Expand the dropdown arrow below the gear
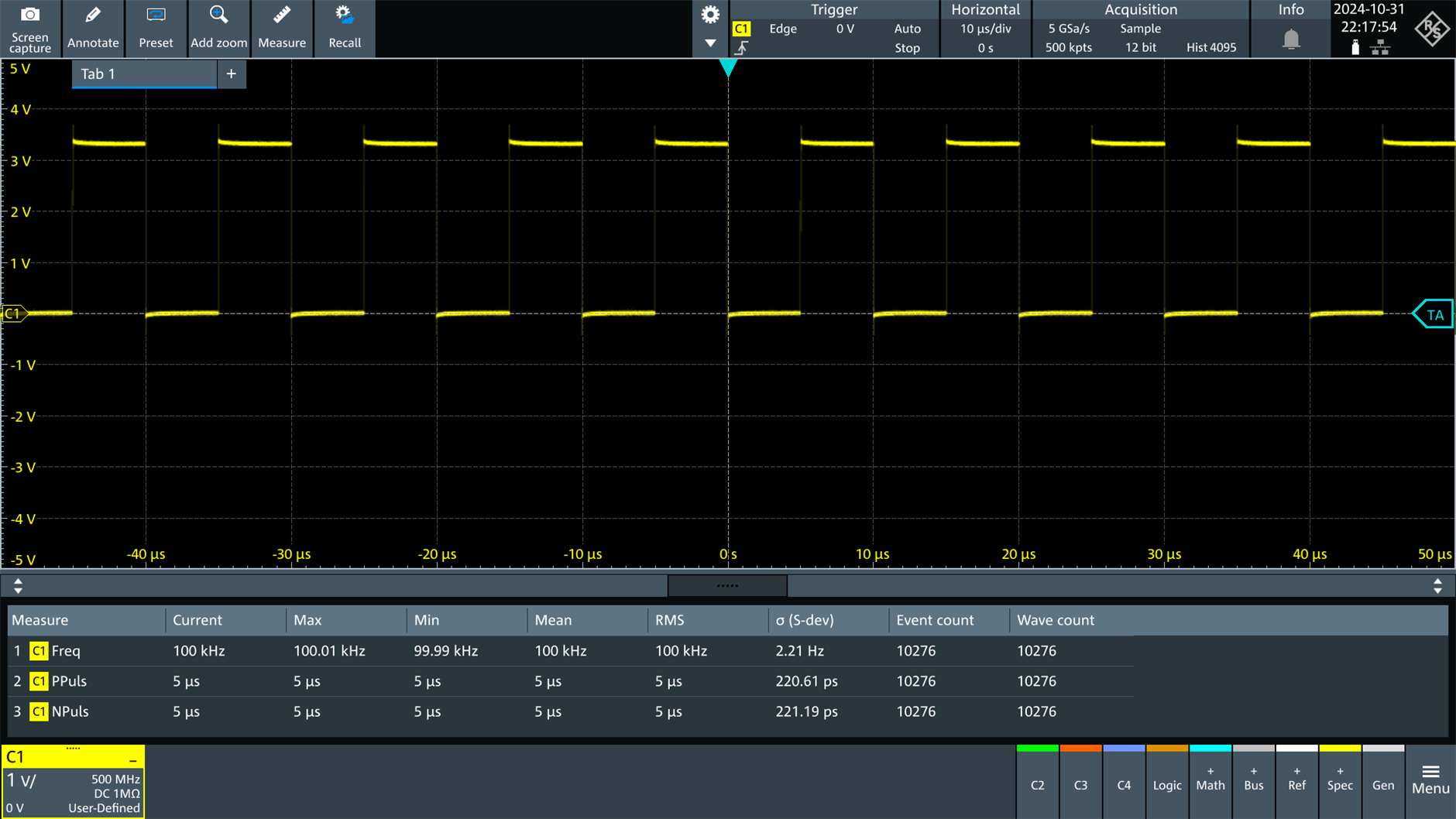The image size is (1456, 819). 710,43
